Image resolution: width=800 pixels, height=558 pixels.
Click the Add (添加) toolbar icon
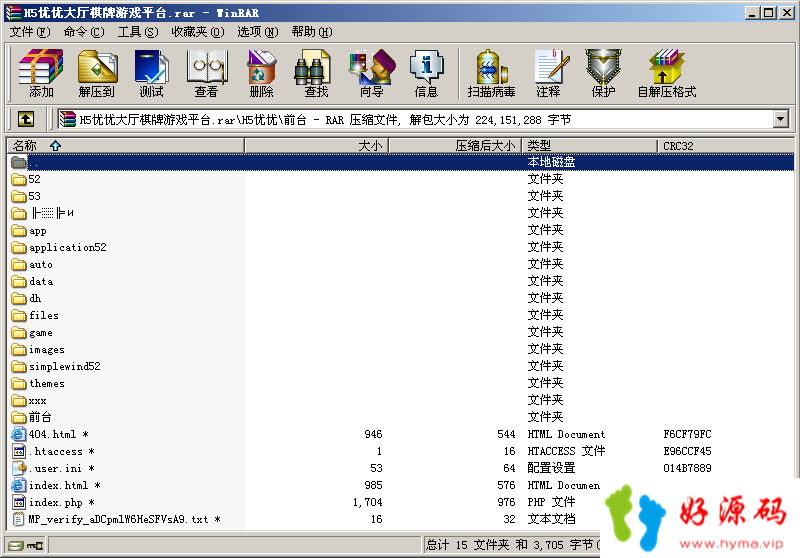click(41, 73)
